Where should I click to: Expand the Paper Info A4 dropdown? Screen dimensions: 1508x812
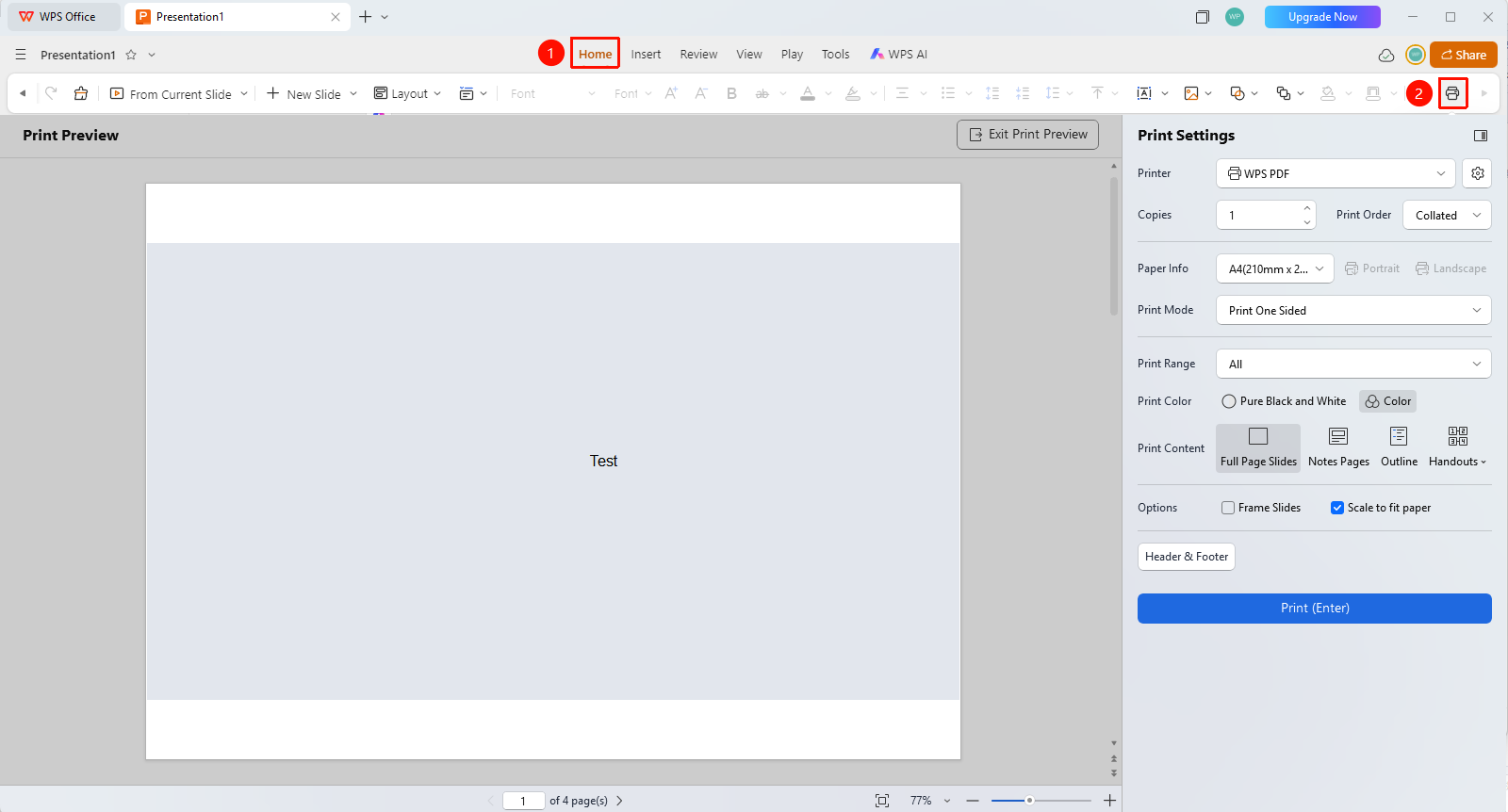[1275, 268]
